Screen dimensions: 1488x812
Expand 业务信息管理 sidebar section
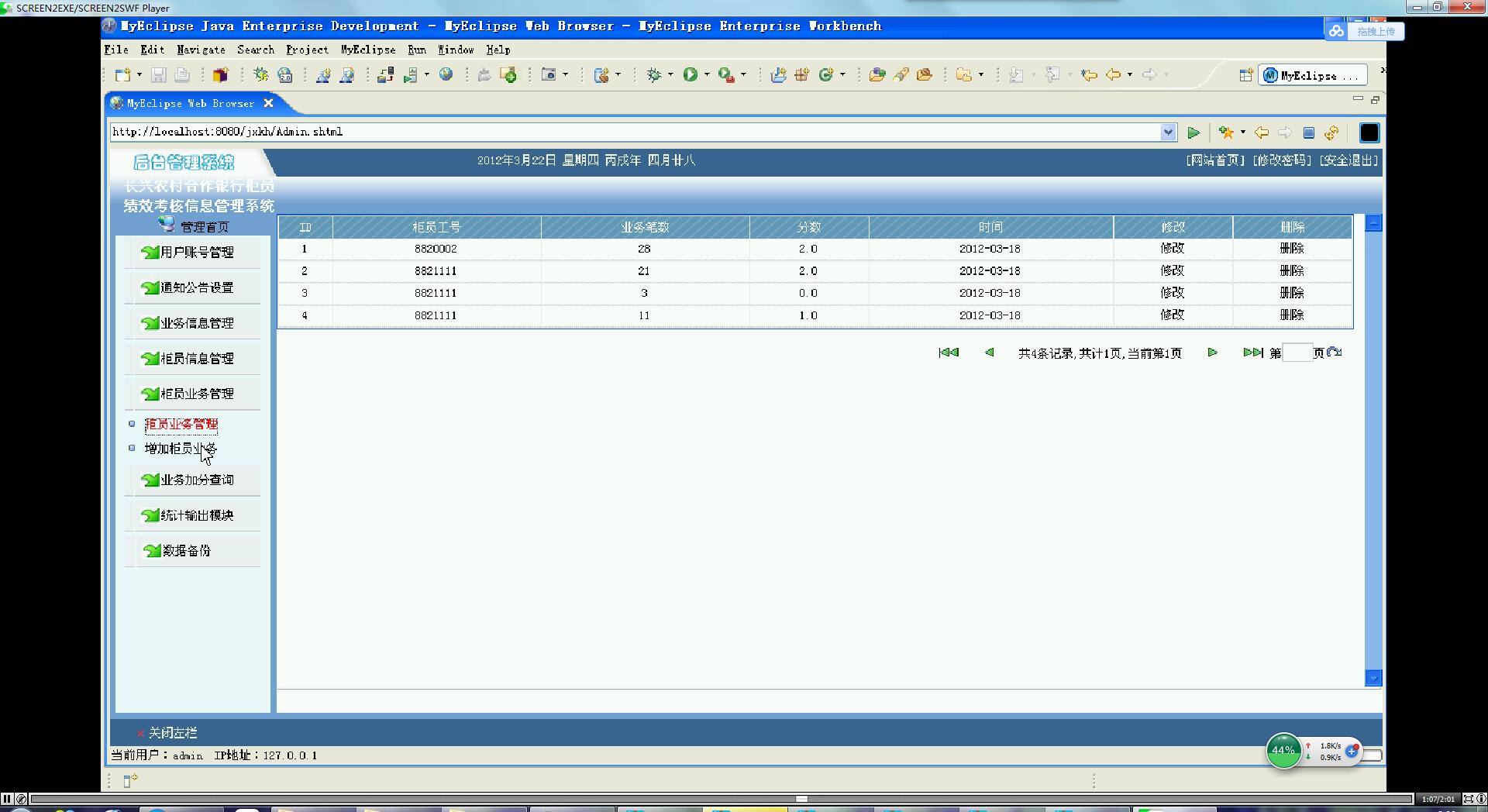[197, 323]
